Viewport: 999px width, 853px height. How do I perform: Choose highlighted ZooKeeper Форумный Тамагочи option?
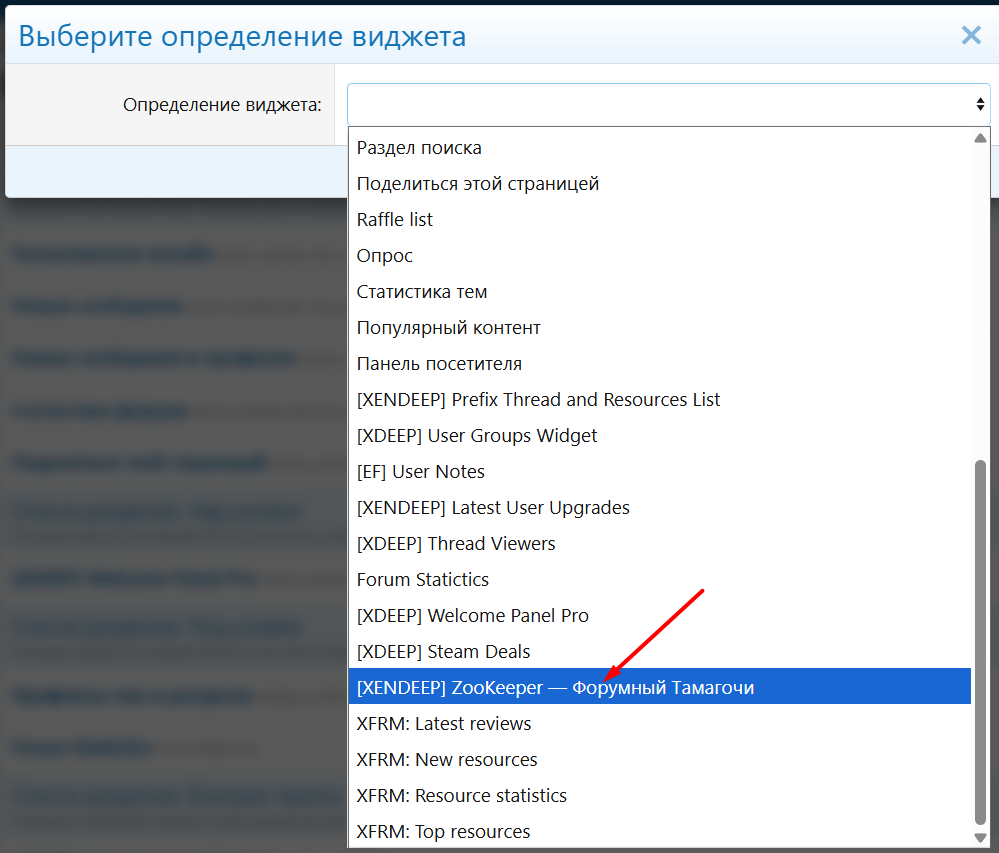pos(555,688)
